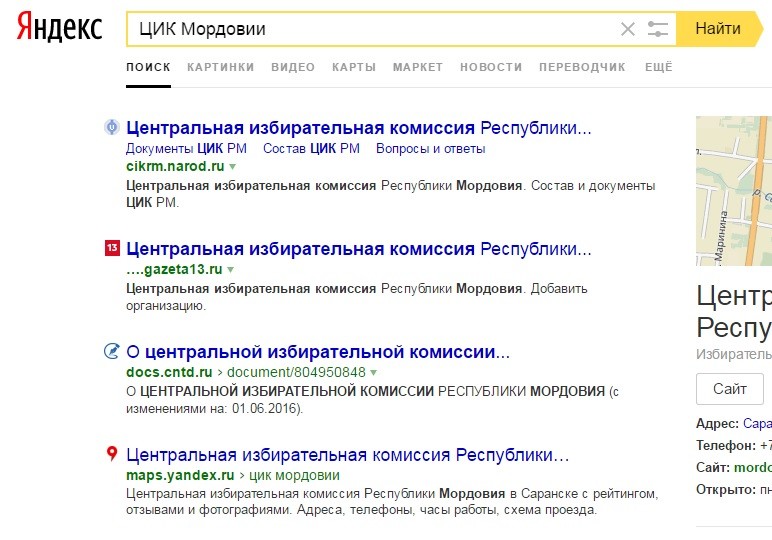This screenshot has width=772, height=540.
Task: Click the map thumbnail in sidebar
Action: pos(734,191)
